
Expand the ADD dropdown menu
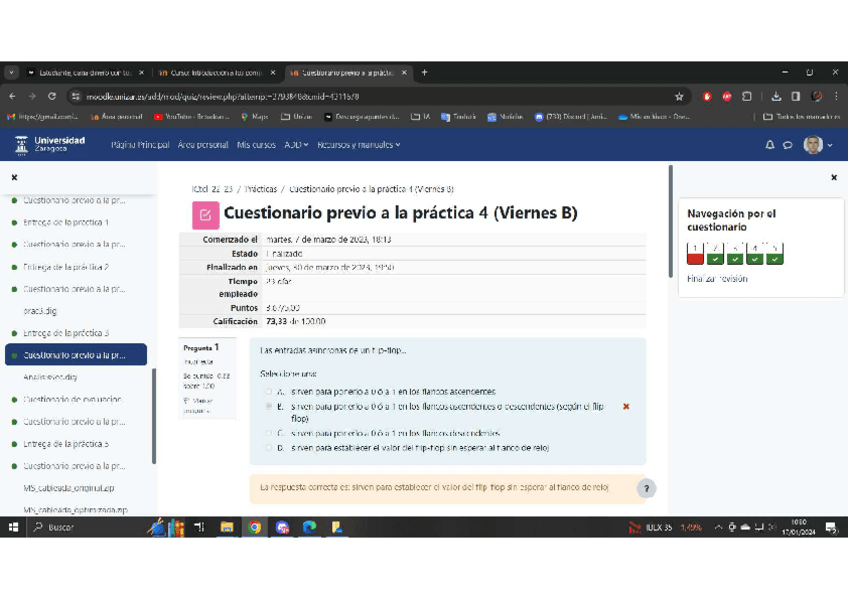296,145
